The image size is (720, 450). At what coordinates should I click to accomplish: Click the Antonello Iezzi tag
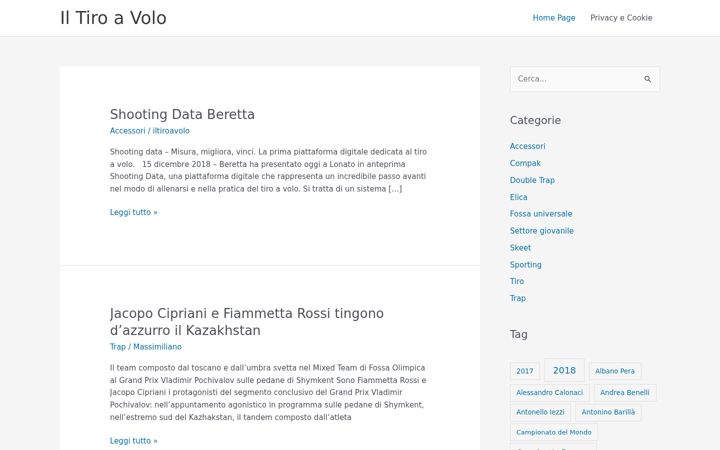pos(540,412)
